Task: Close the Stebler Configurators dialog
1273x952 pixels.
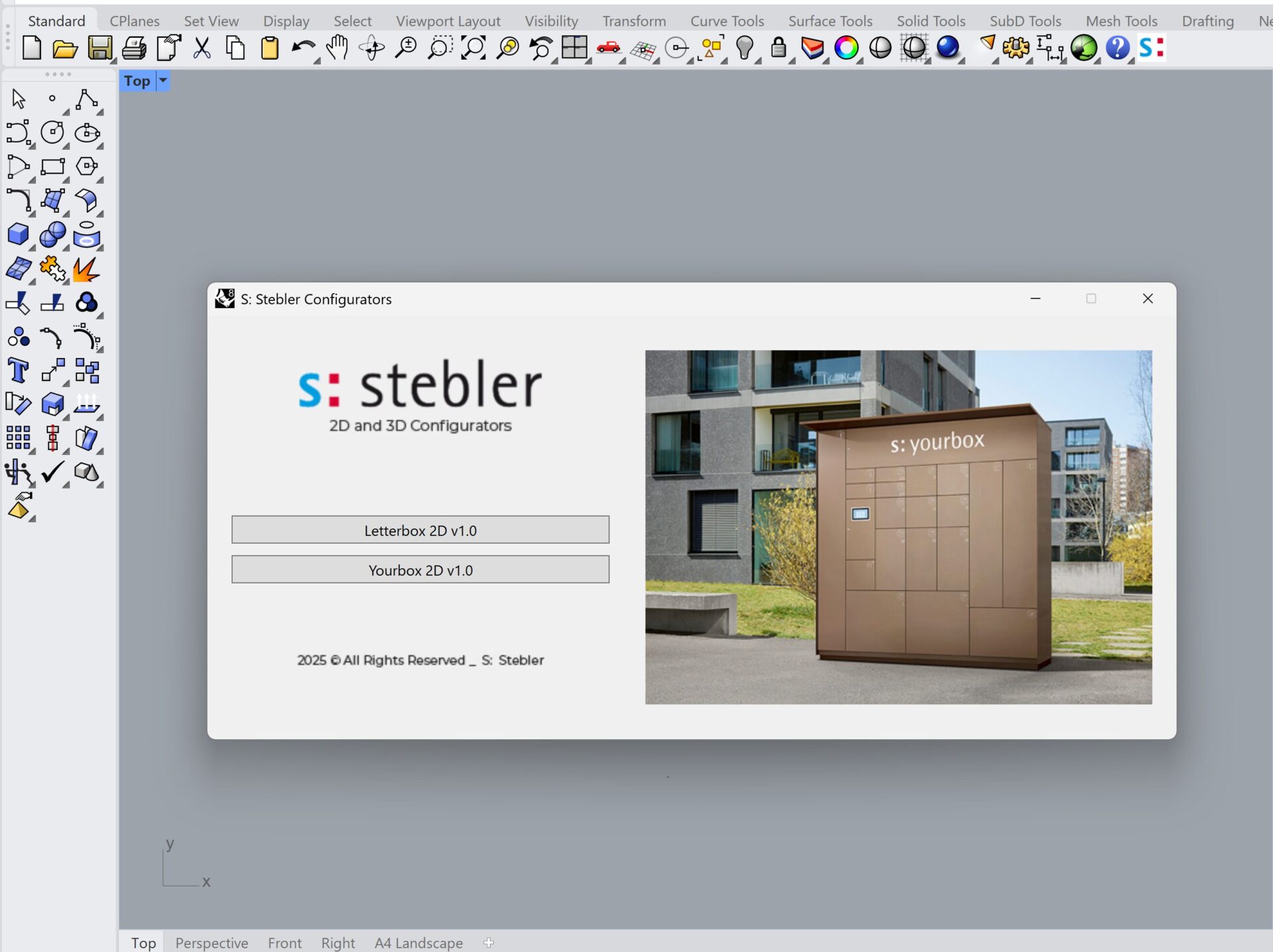Action: pyautogui.click(x=1148, y=298)
